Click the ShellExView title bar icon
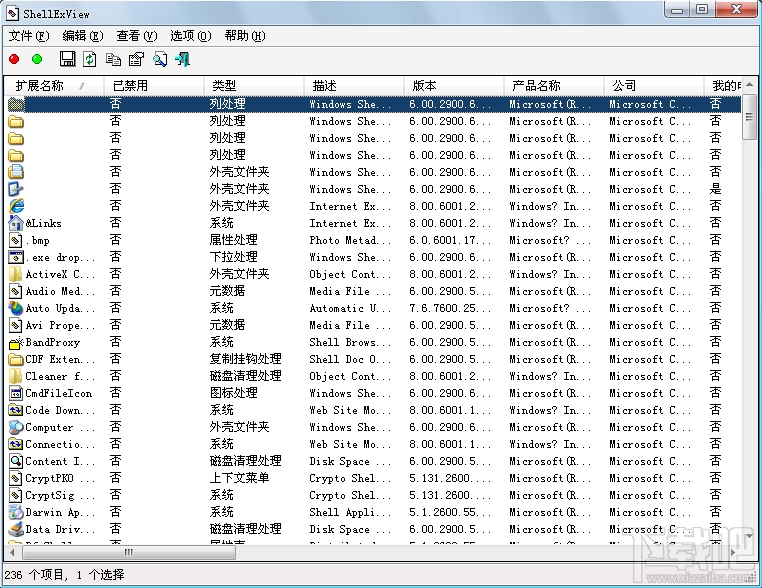Screen dimensions: 762x588 tap(13, 13)
